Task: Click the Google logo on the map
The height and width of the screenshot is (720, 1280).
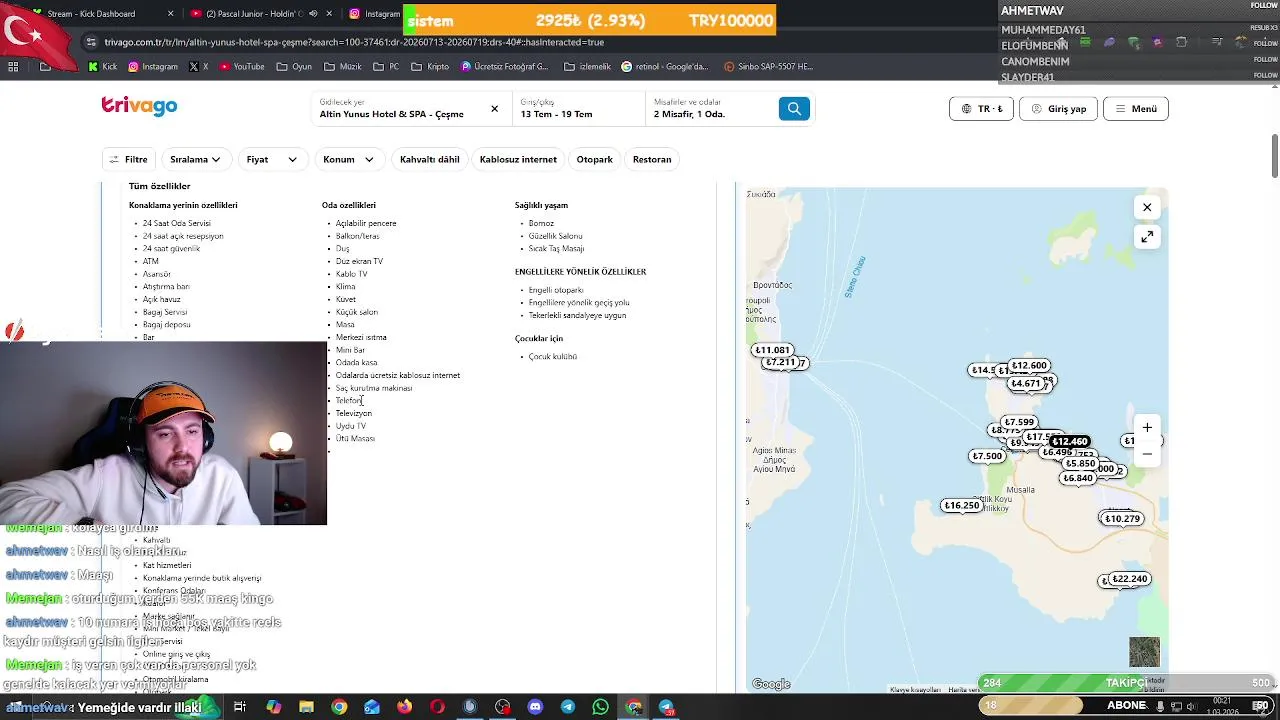Action: coord(771,685)
